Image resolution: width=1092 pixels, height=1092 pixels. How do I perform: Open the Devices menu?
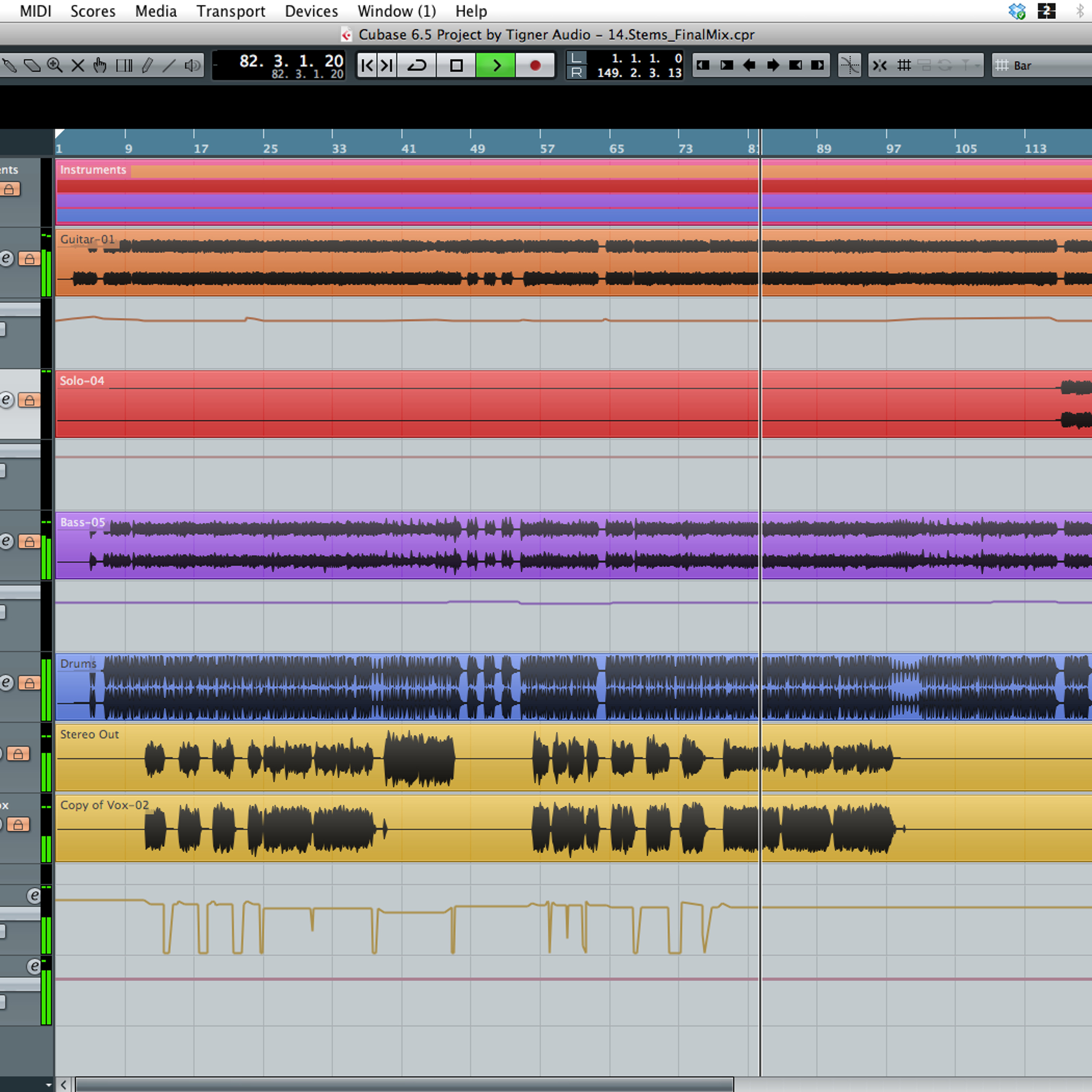click(x=312, y=11)
